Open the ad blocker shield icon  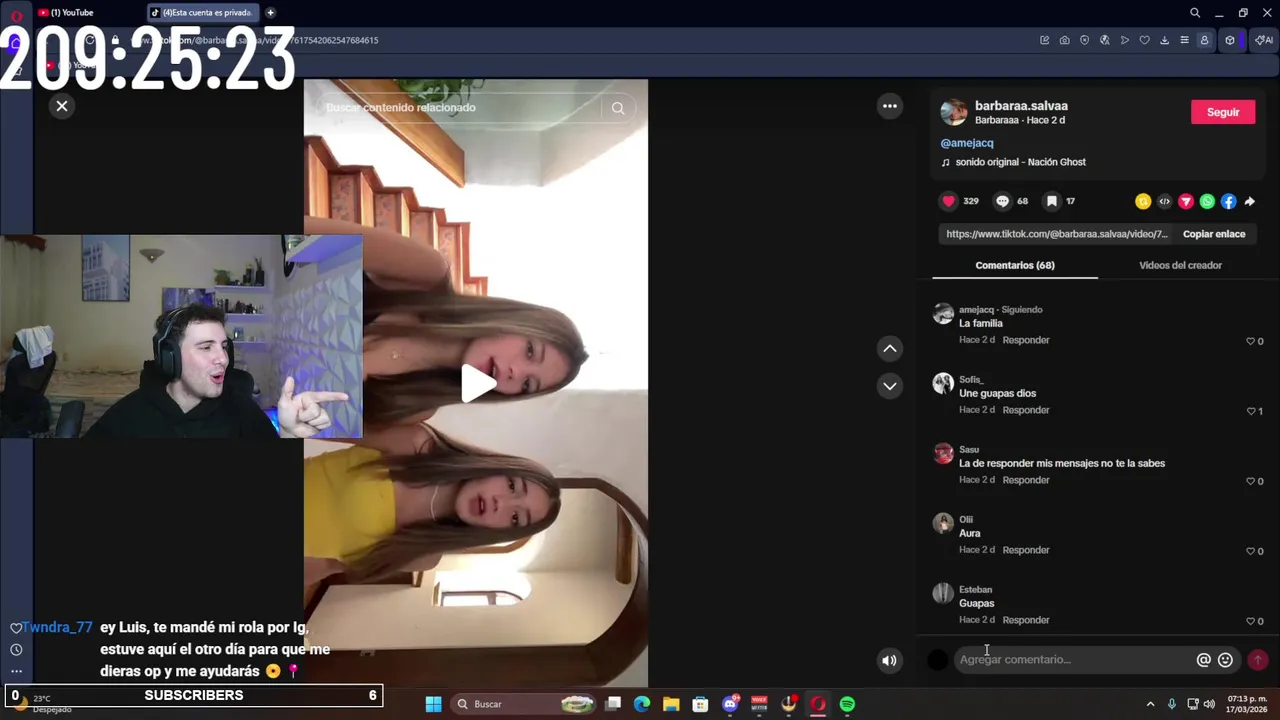tap(1084, 40)
